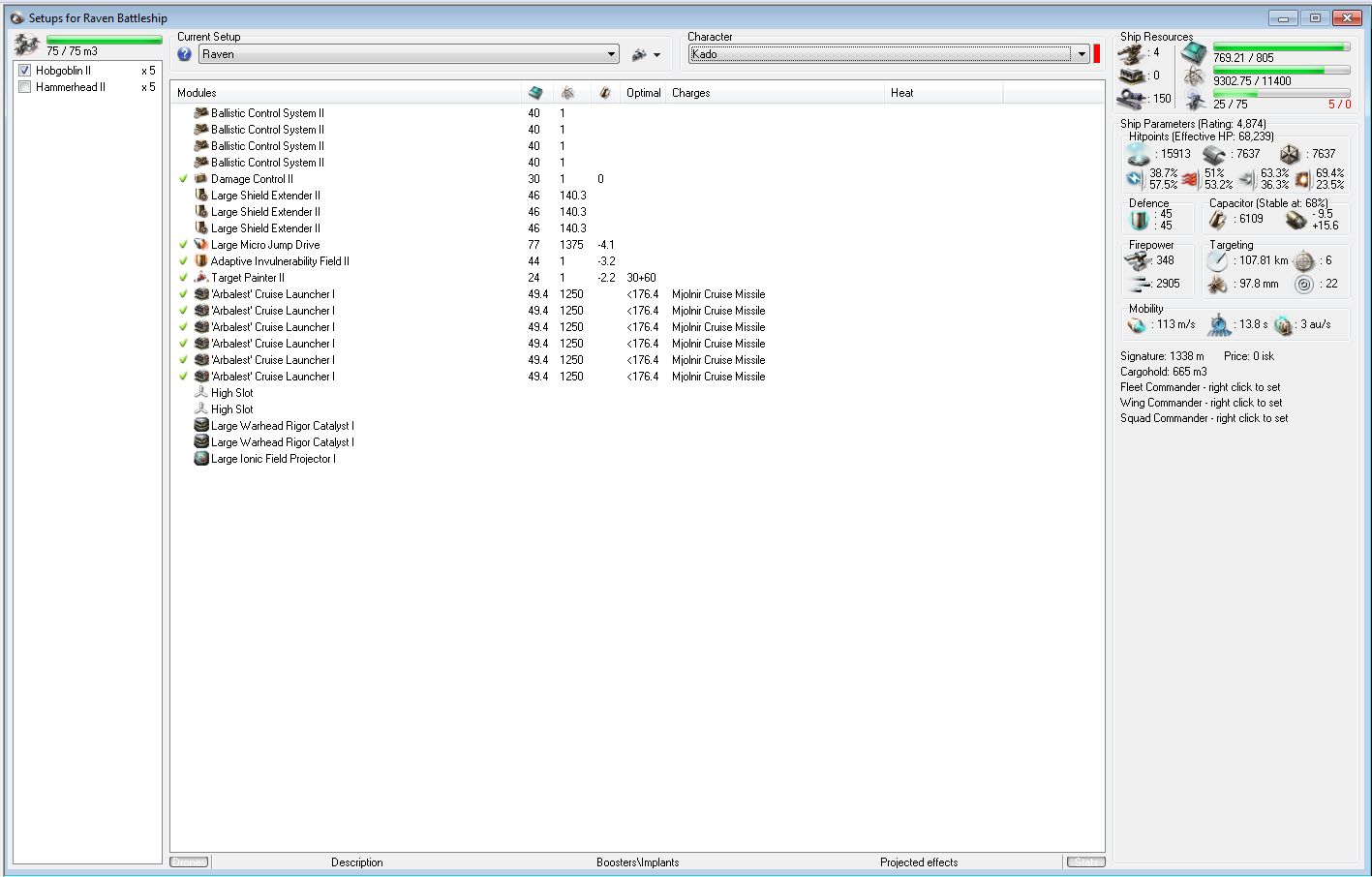Sort by the capacitor icon column header
The image size is (1372, 877).
click(604, 93)
